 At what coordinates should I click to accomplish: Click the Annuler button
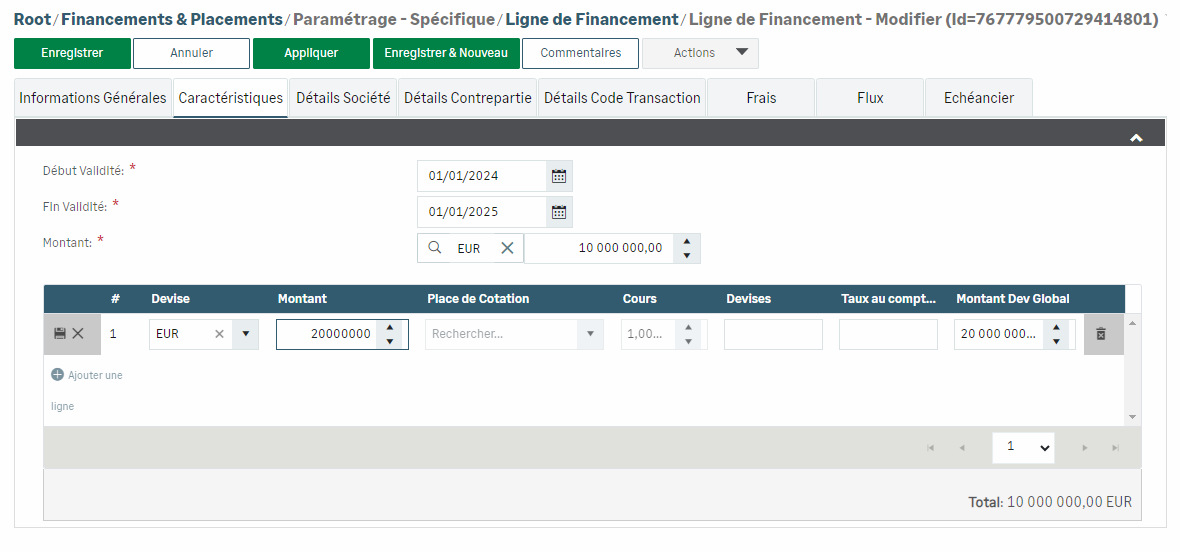point(191,53)
